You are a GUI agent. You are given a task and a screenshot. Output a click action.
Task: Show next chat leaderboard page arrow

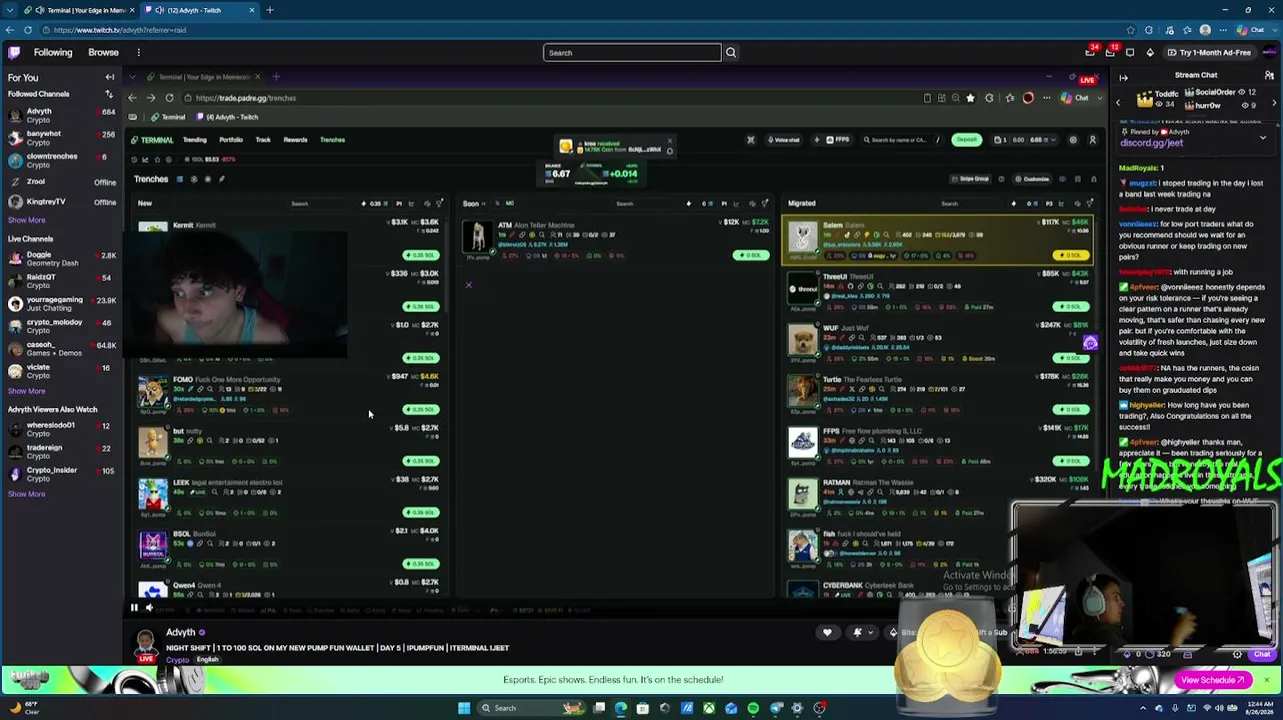coord(1274,102)
